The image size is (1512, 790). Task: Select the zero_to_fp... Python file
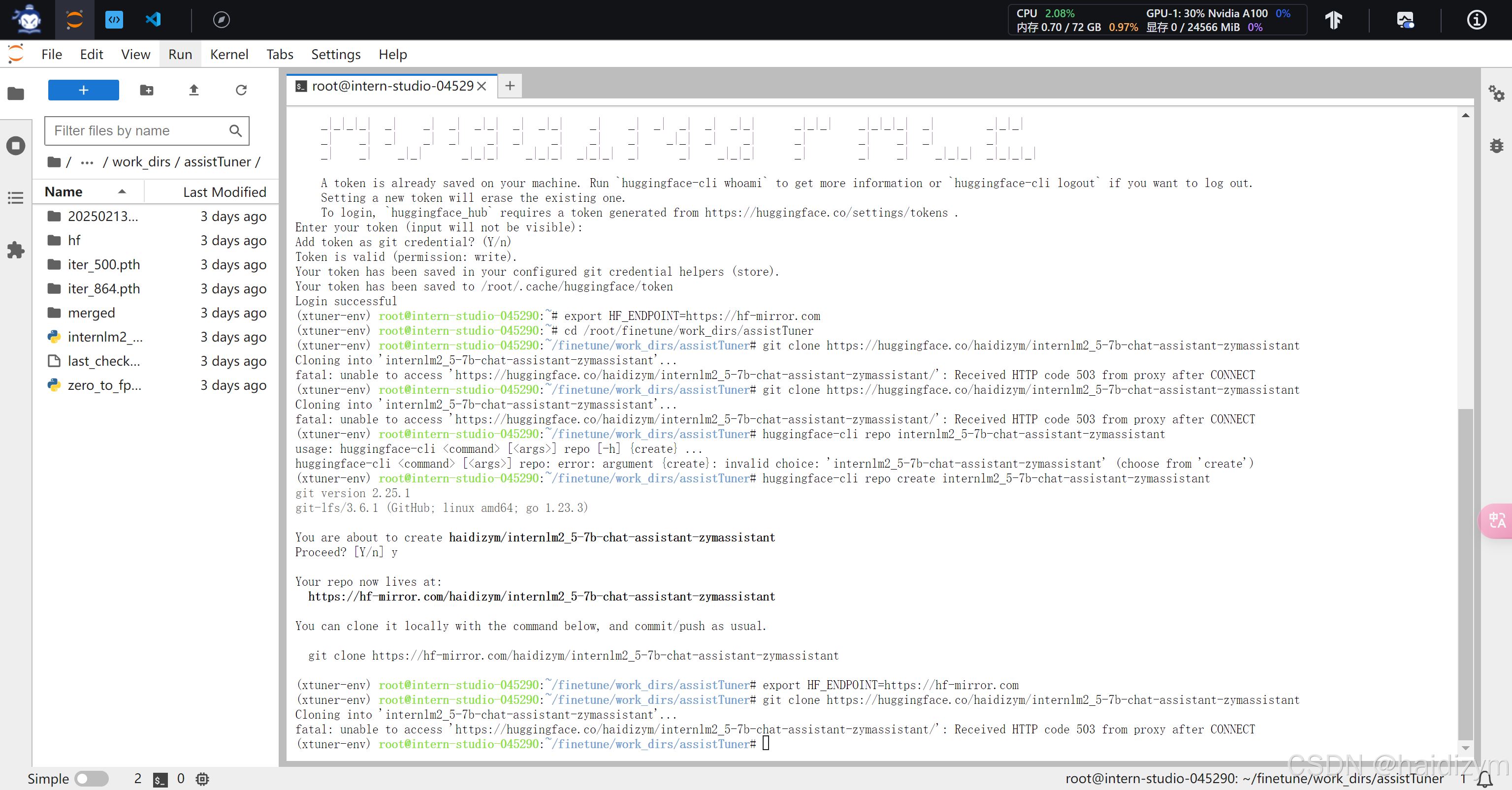(156, 385)
